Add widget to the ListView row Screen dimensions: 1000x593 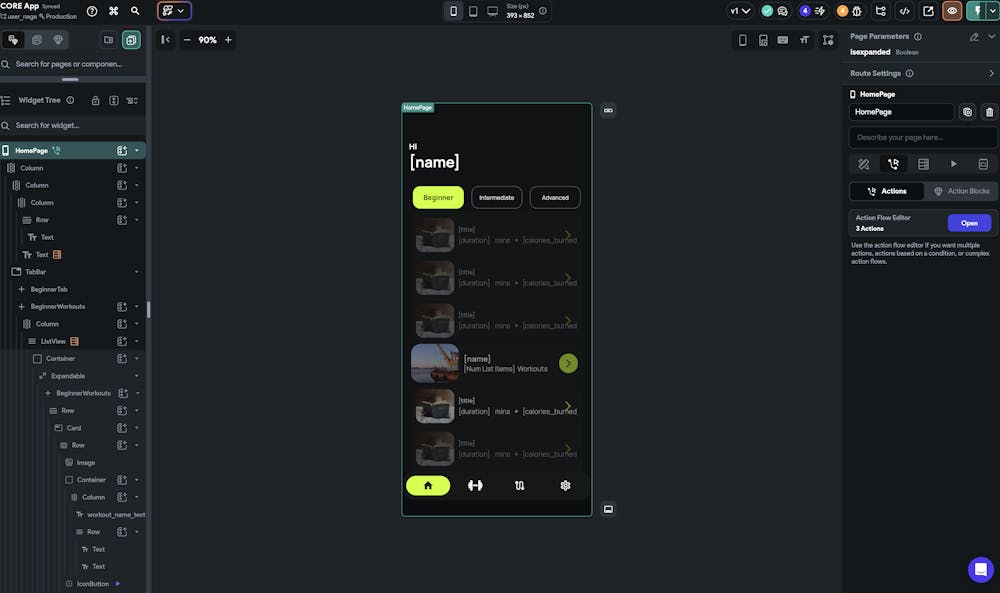coord(122,341)
